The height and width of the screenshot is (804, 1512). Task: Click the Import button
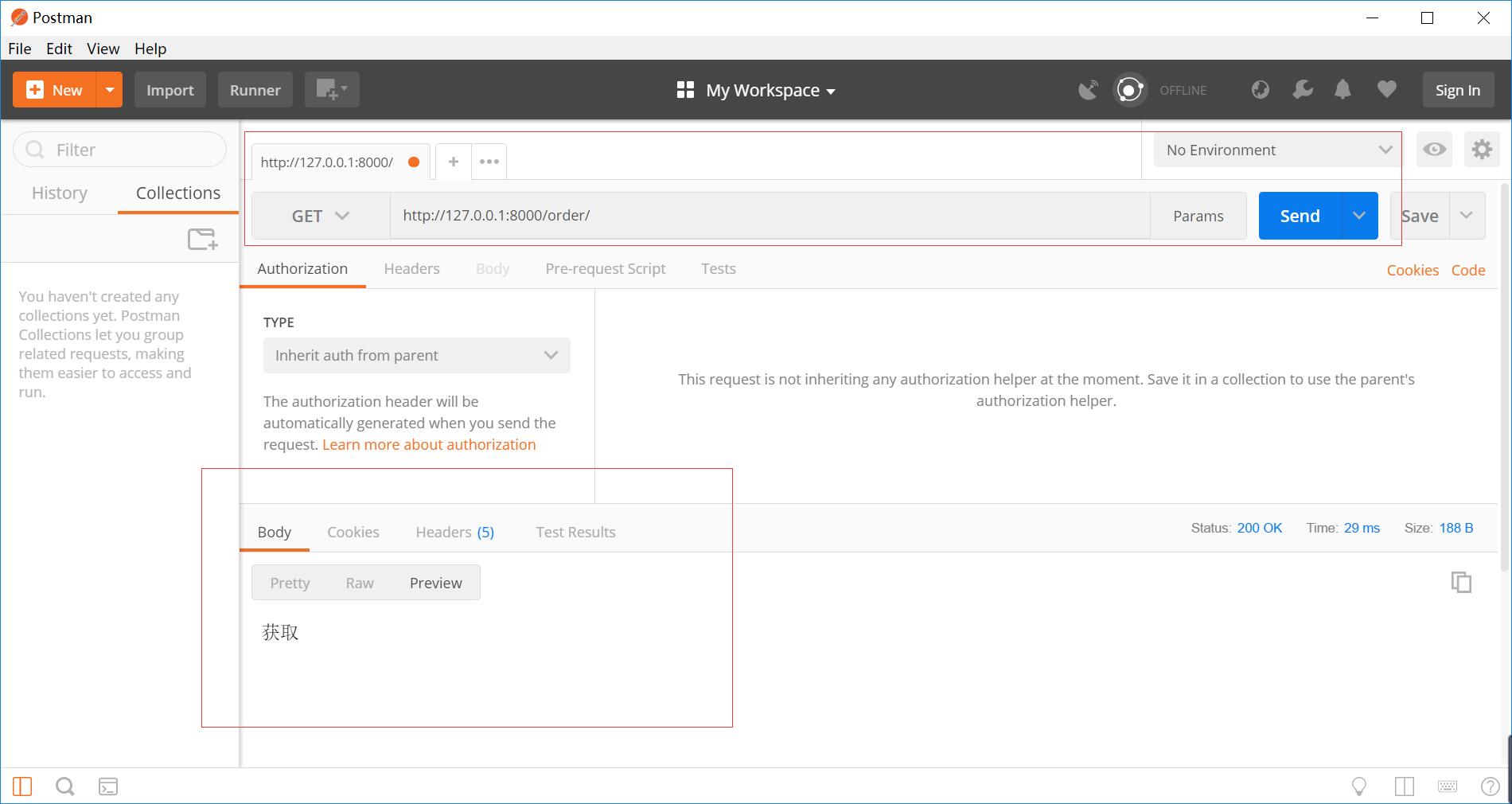tap(170, 90)
